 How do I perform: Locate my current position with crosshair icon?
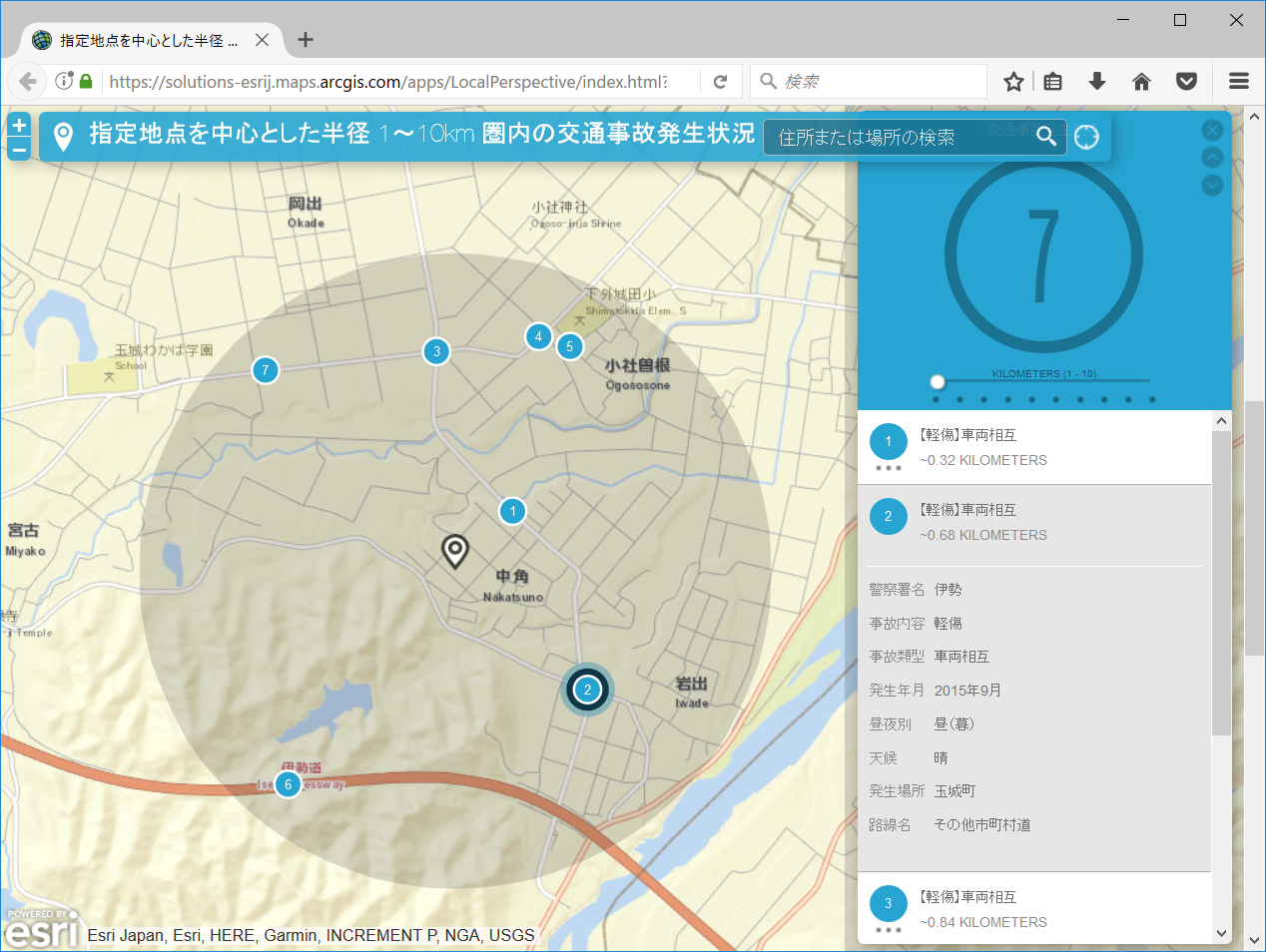tap(1086, 137)
